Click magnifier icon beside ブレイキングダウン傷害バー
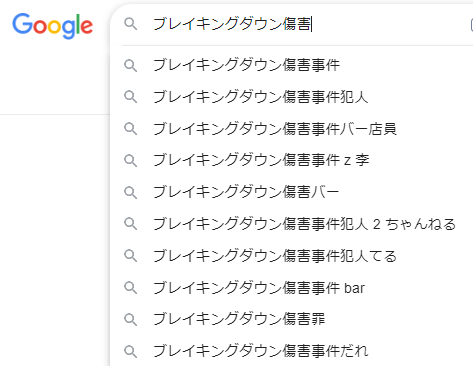This screenshot has height=366, width=473. point(130,192)
